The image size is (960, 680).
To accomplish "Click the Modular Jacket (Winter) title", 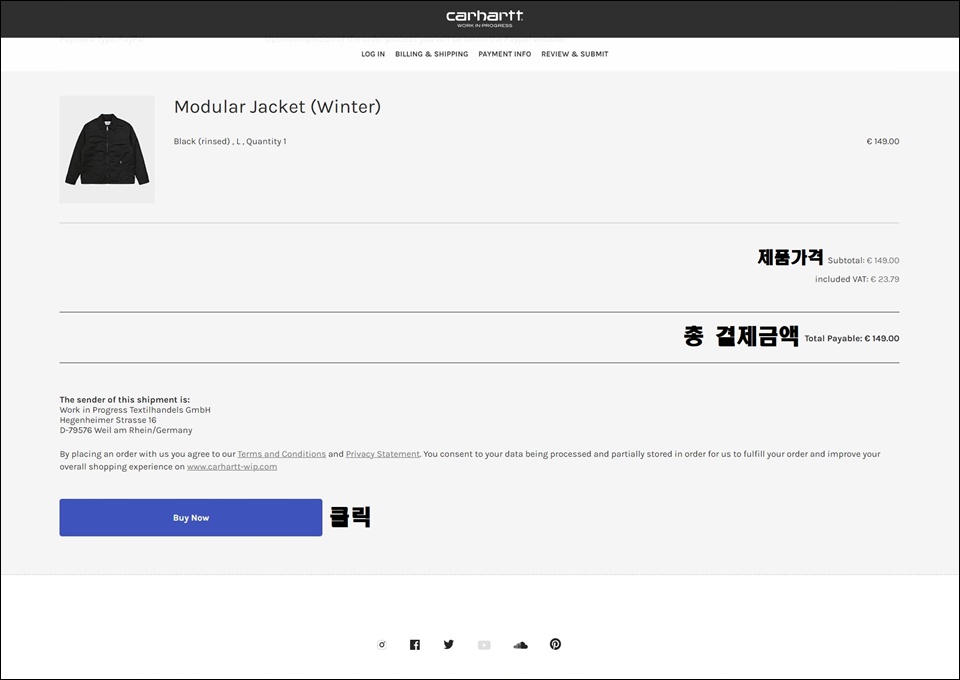I will (x=277, y=106).
